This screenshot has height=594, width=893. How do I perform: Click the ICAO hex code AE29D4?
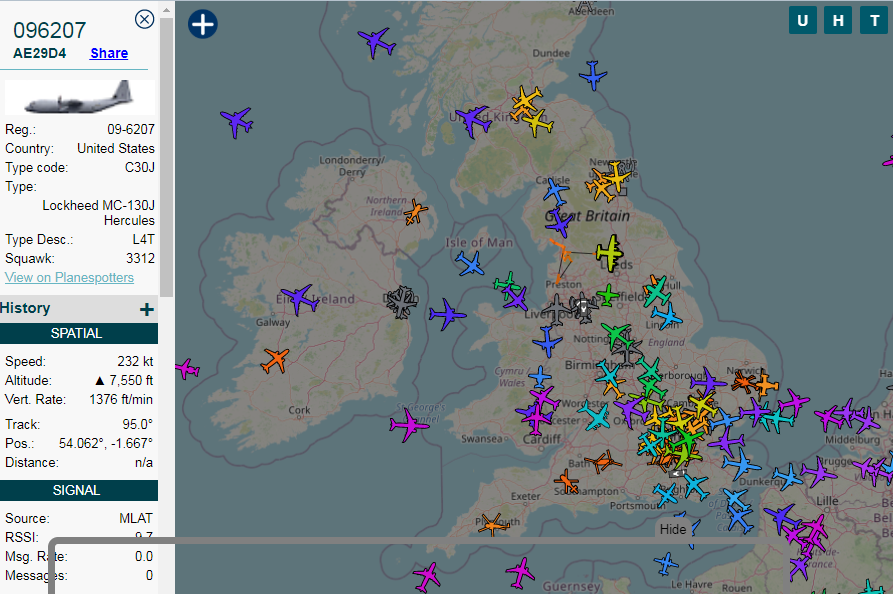tap(39, 53)
